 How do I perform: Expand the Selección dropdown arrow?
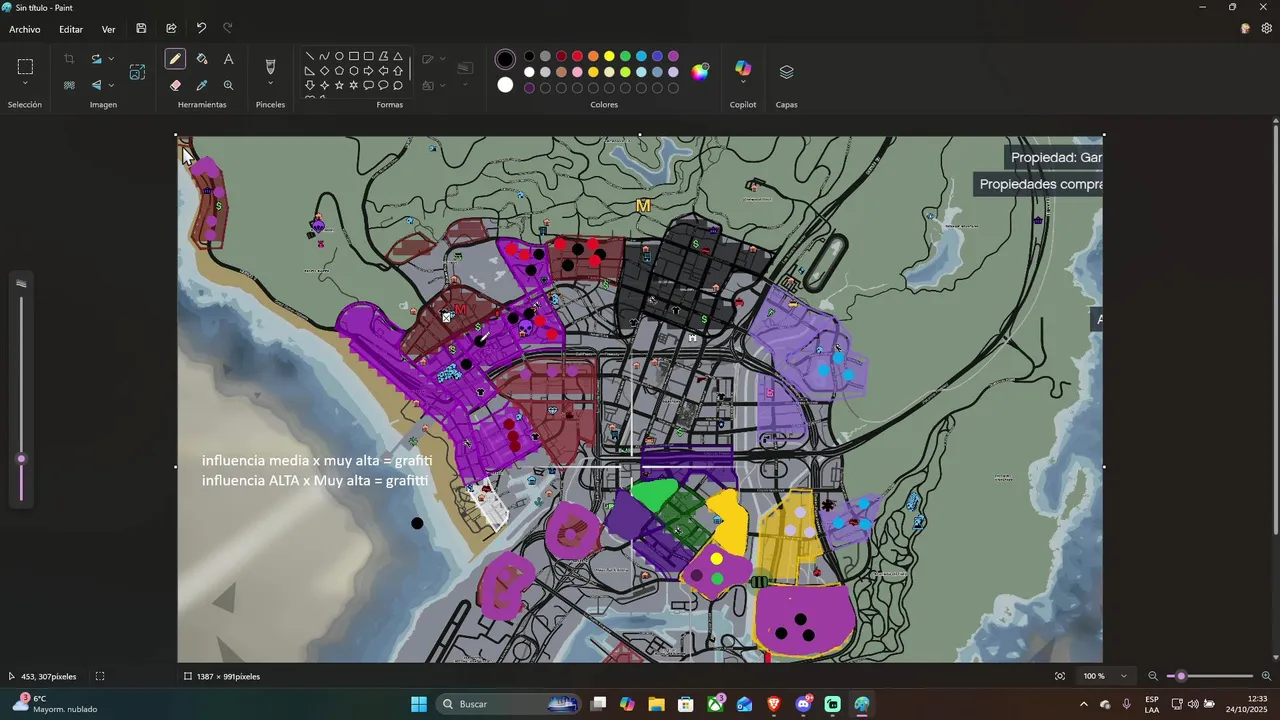(x=25, y=85)
